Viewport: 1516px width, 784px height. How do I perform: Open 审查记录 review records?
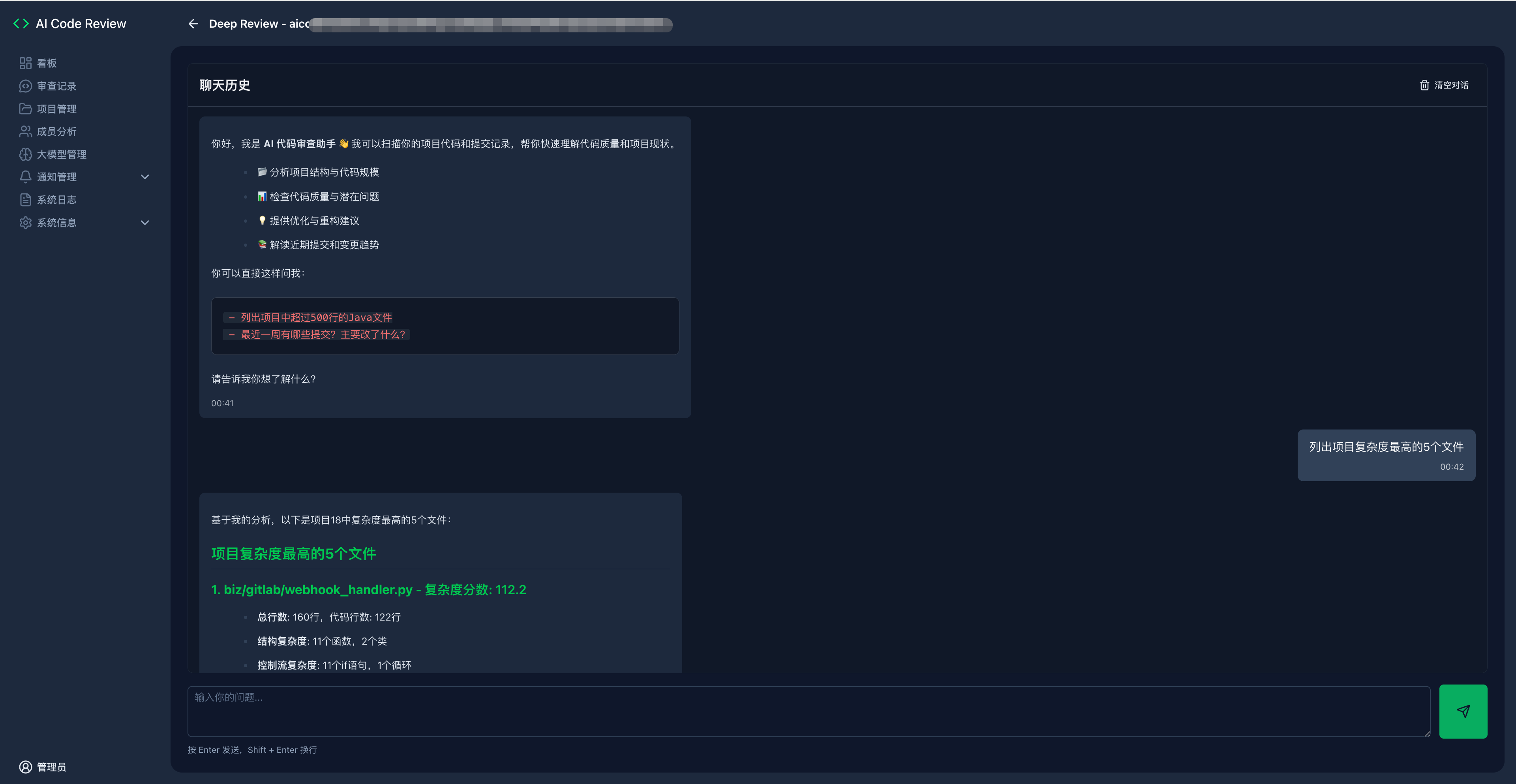click(56, 86)
